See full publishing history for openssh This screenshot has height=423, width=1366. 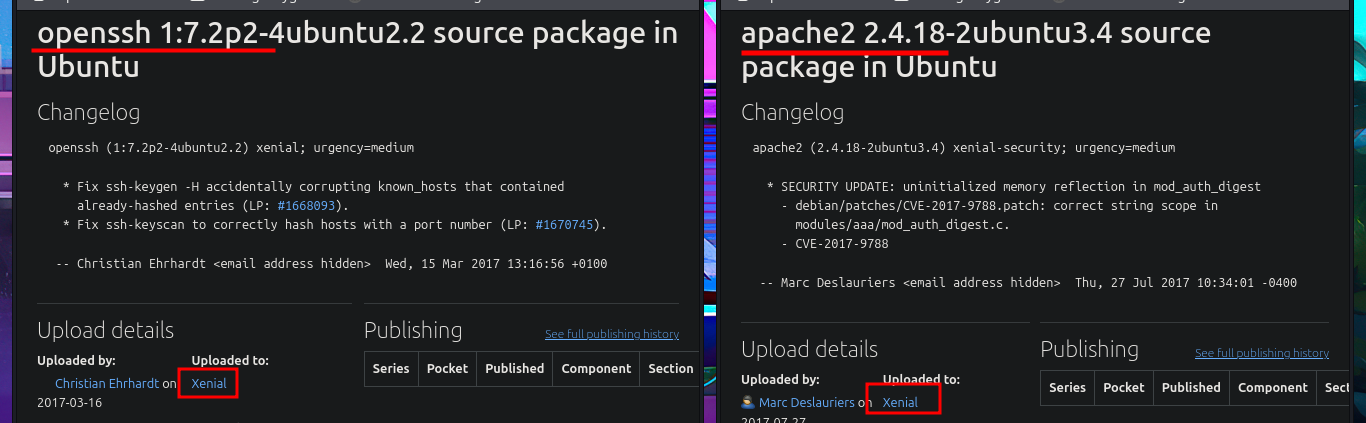[x=611, y=334]
